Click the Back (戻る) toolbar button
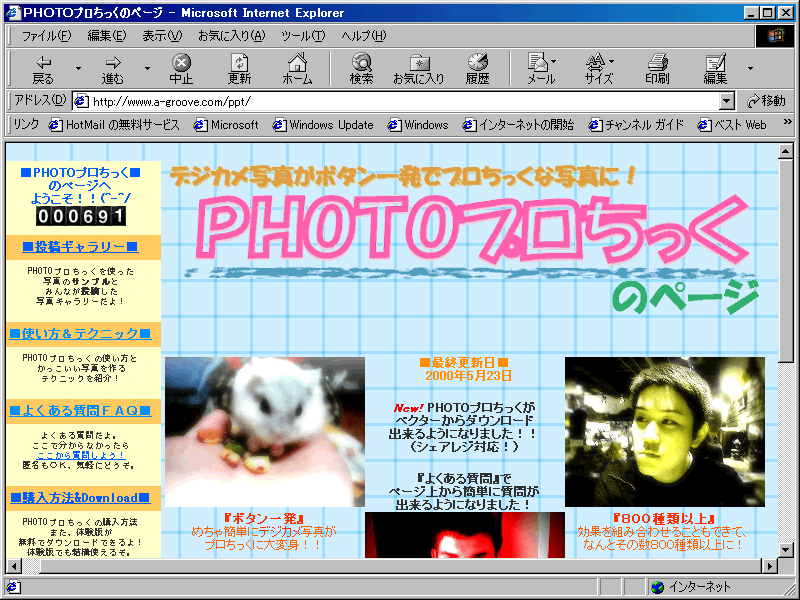 point(43,69)
